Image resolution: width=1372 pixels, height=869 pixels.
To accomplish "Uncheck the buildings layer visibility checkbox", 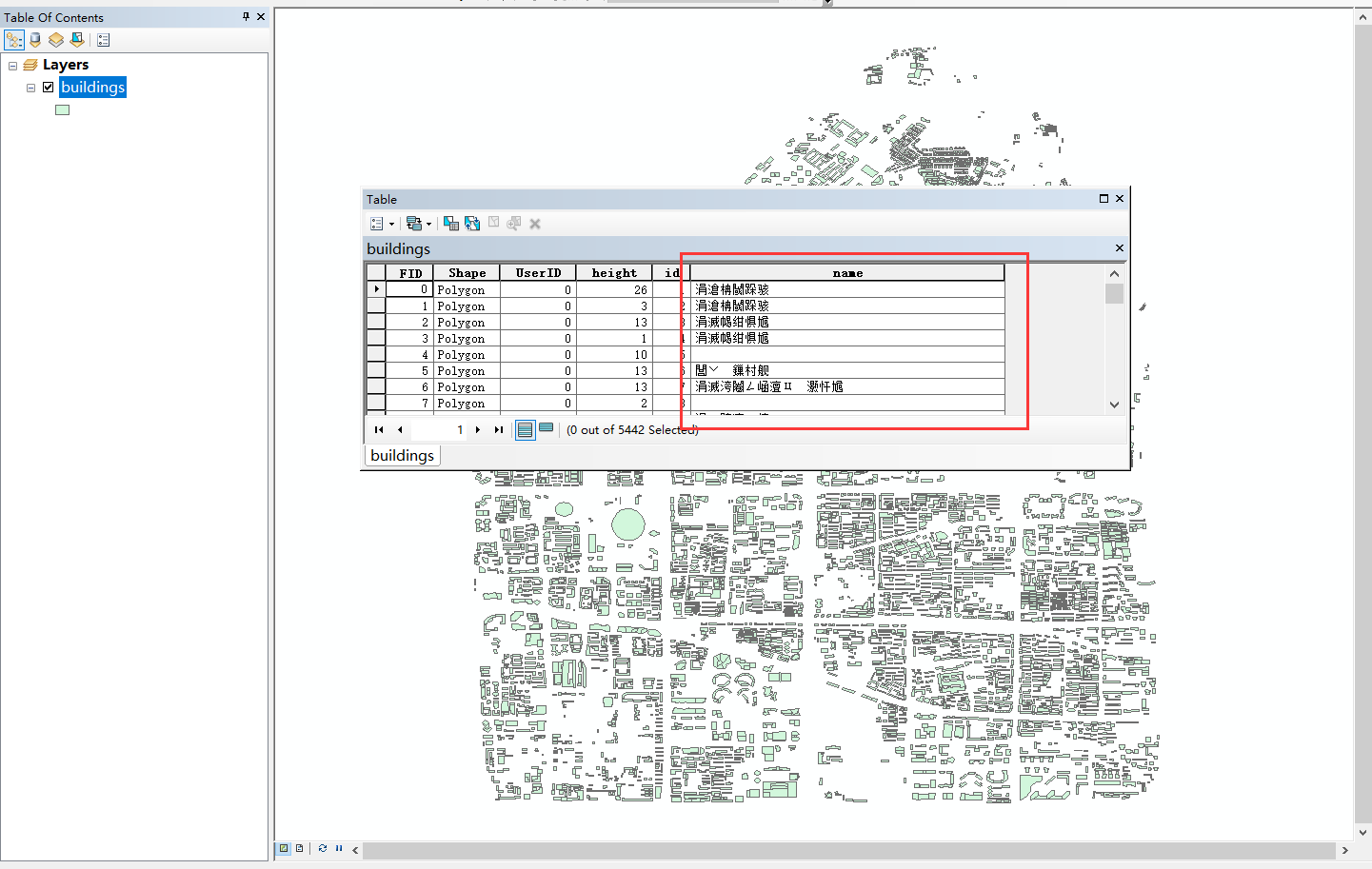I will click(x=47, y=87).
